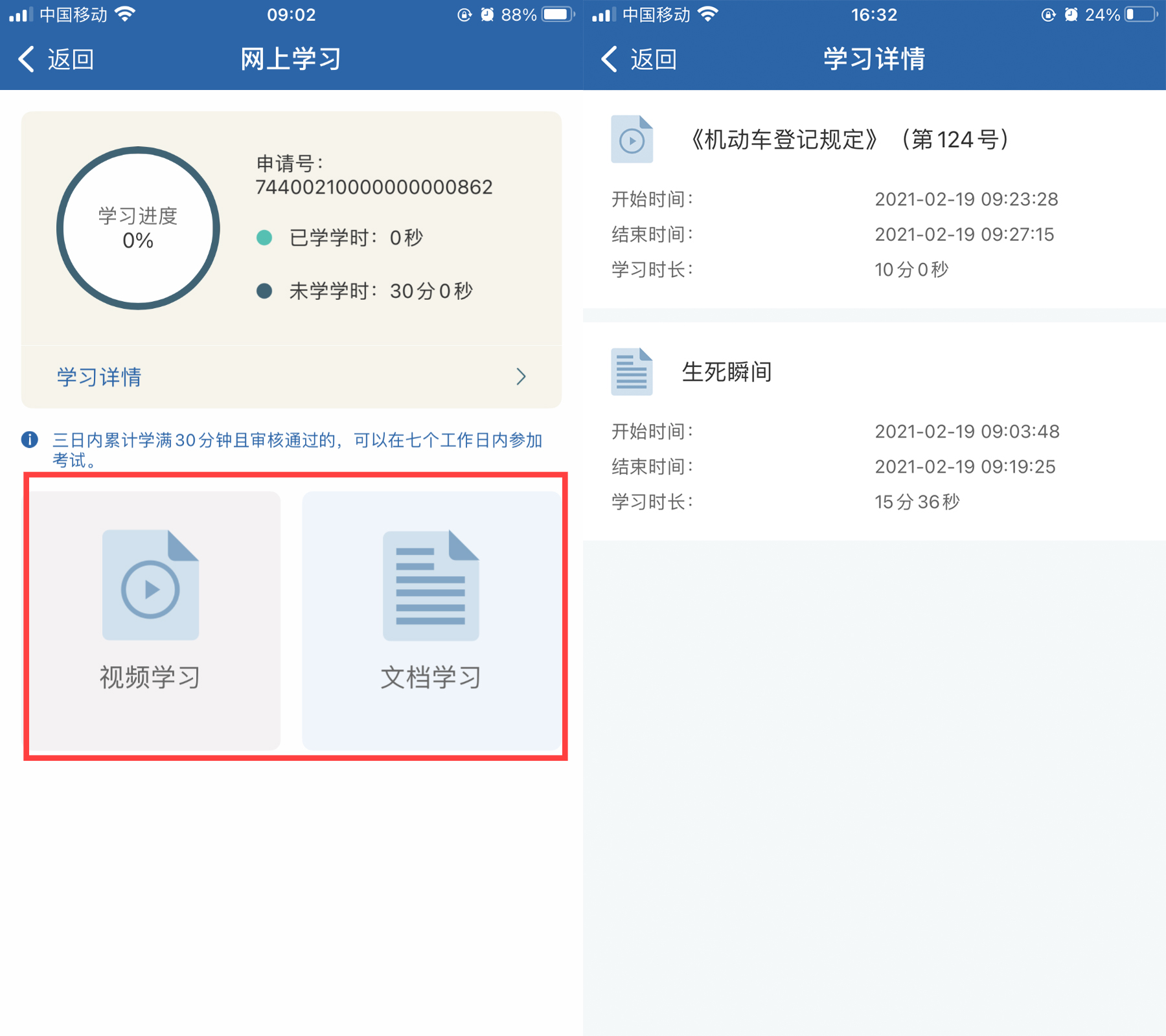Tap the video icon for 机动车登记规定 record
This screenshot has height=1036, width=1166.
[x=632, y=139]
